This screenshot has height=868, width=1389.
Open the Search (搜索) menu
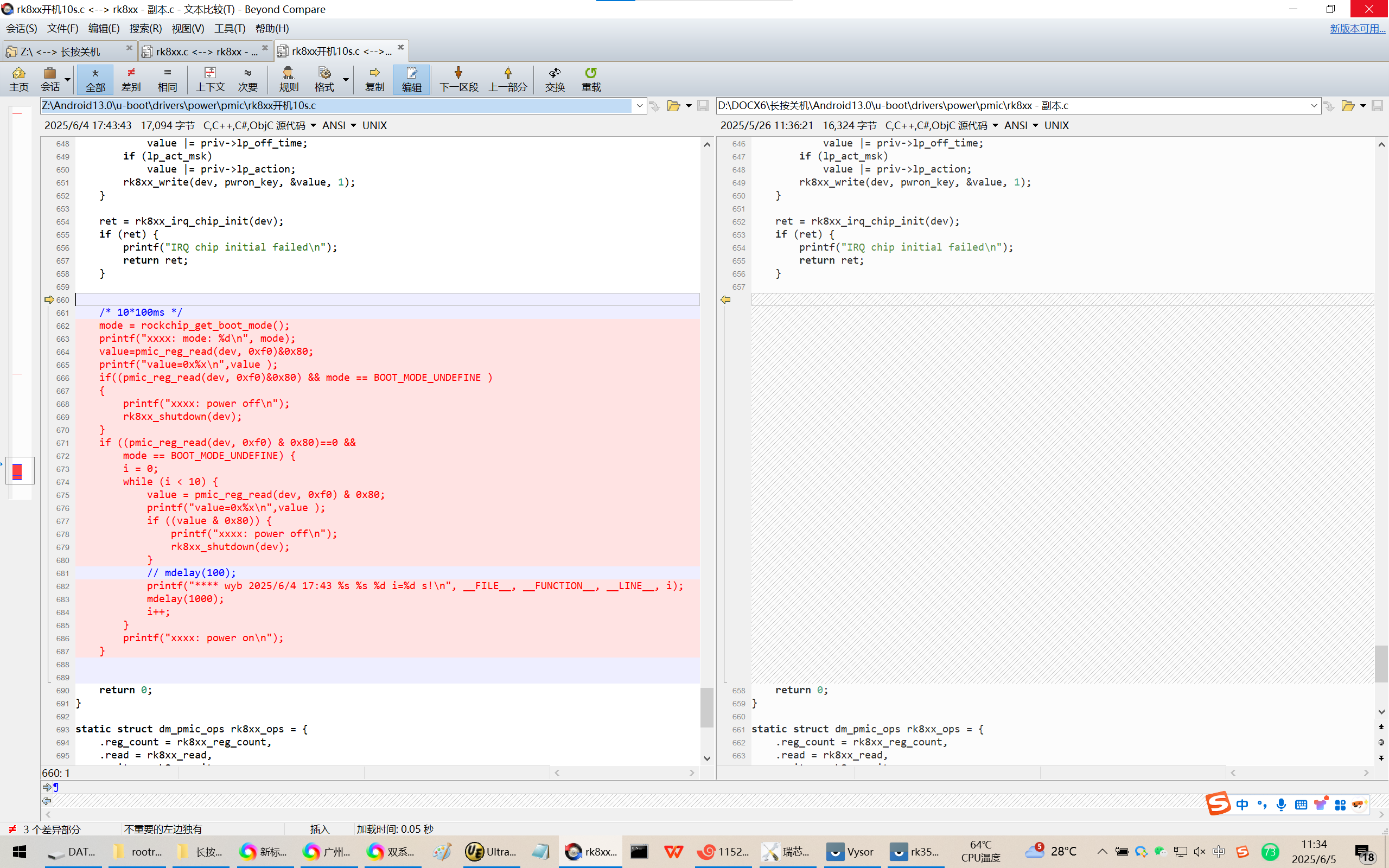point(145,28)
